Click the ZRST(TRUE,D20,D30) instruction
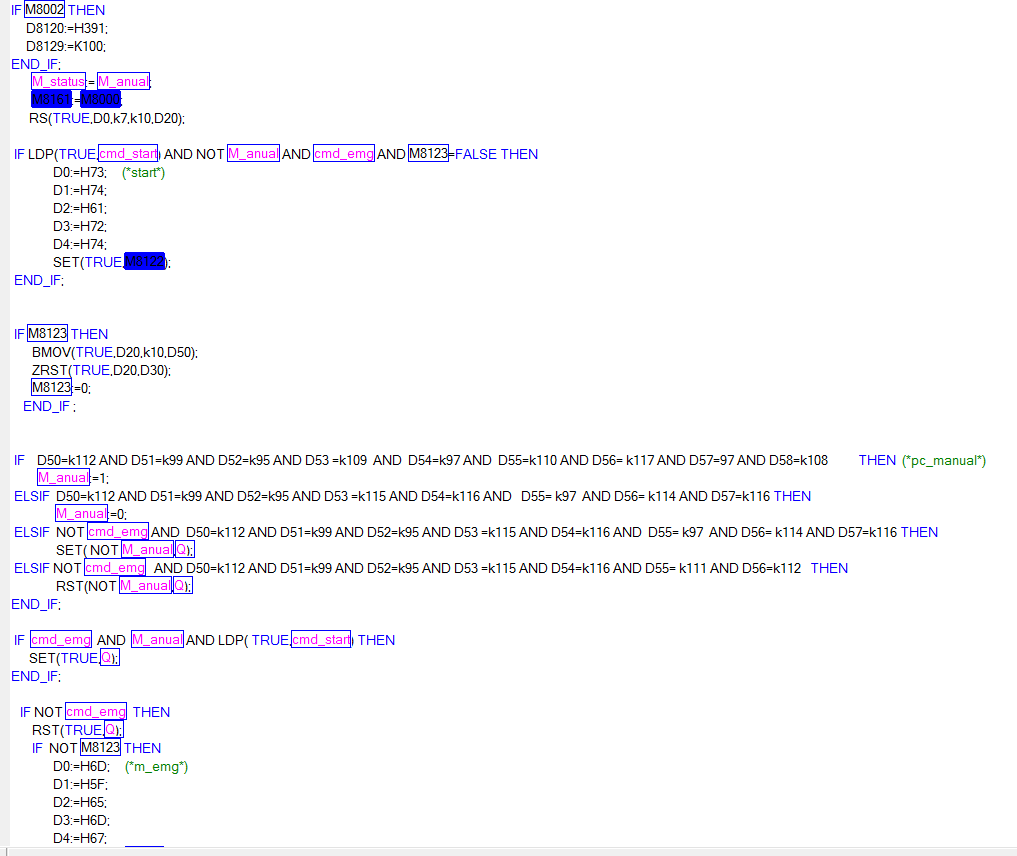This screenshot has height=856, width=1017. tap(101, 370)
